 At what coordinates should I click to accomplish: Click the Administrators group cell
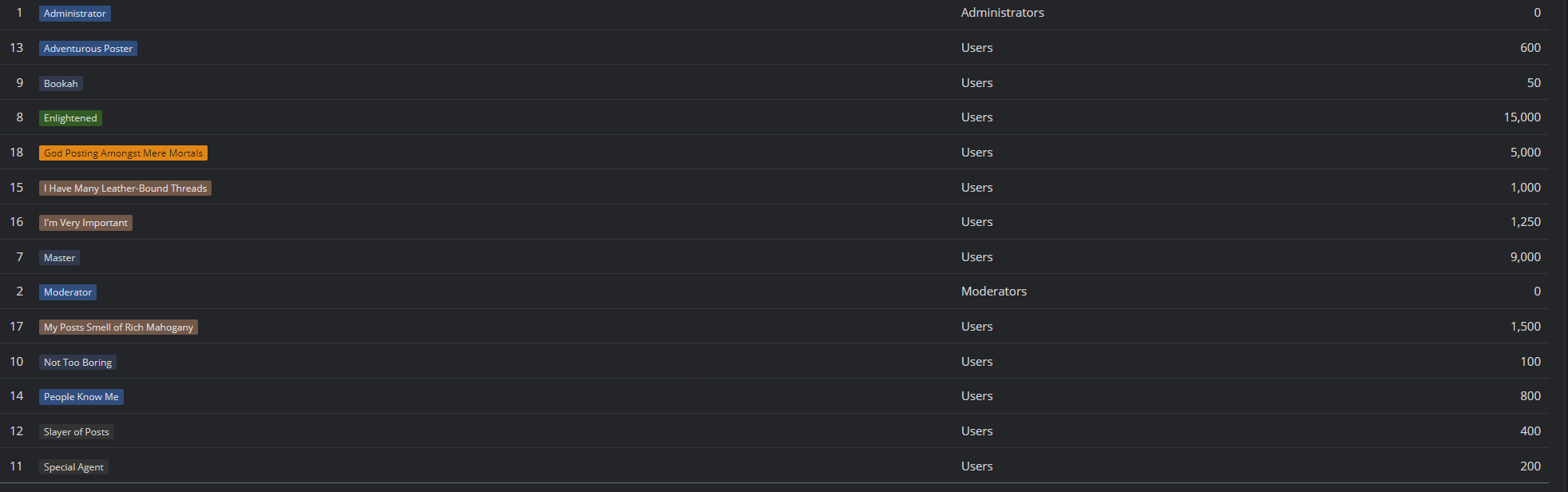(1002, 13)
